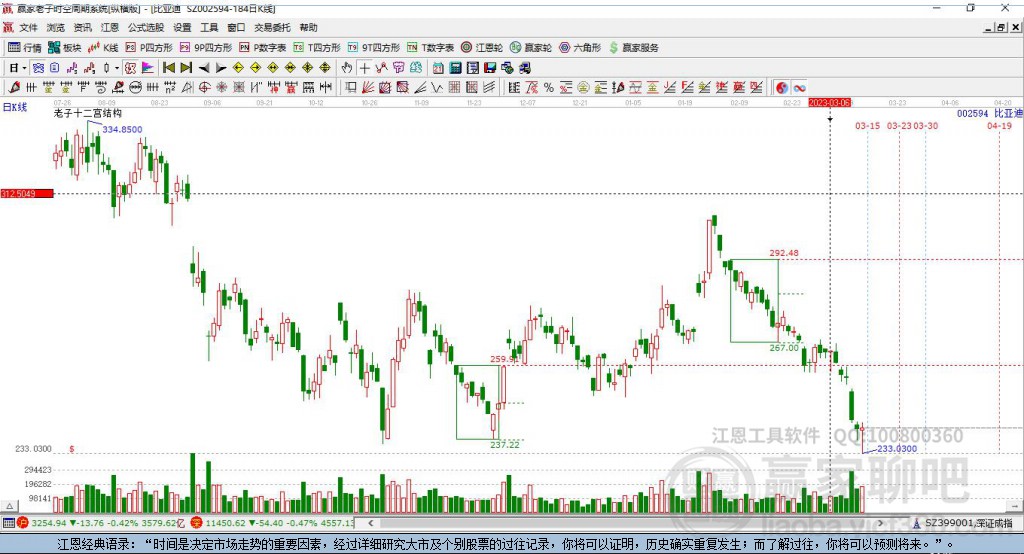Jump to the first bar icon
The image size is (1024, 554).
tap(168, 68)
